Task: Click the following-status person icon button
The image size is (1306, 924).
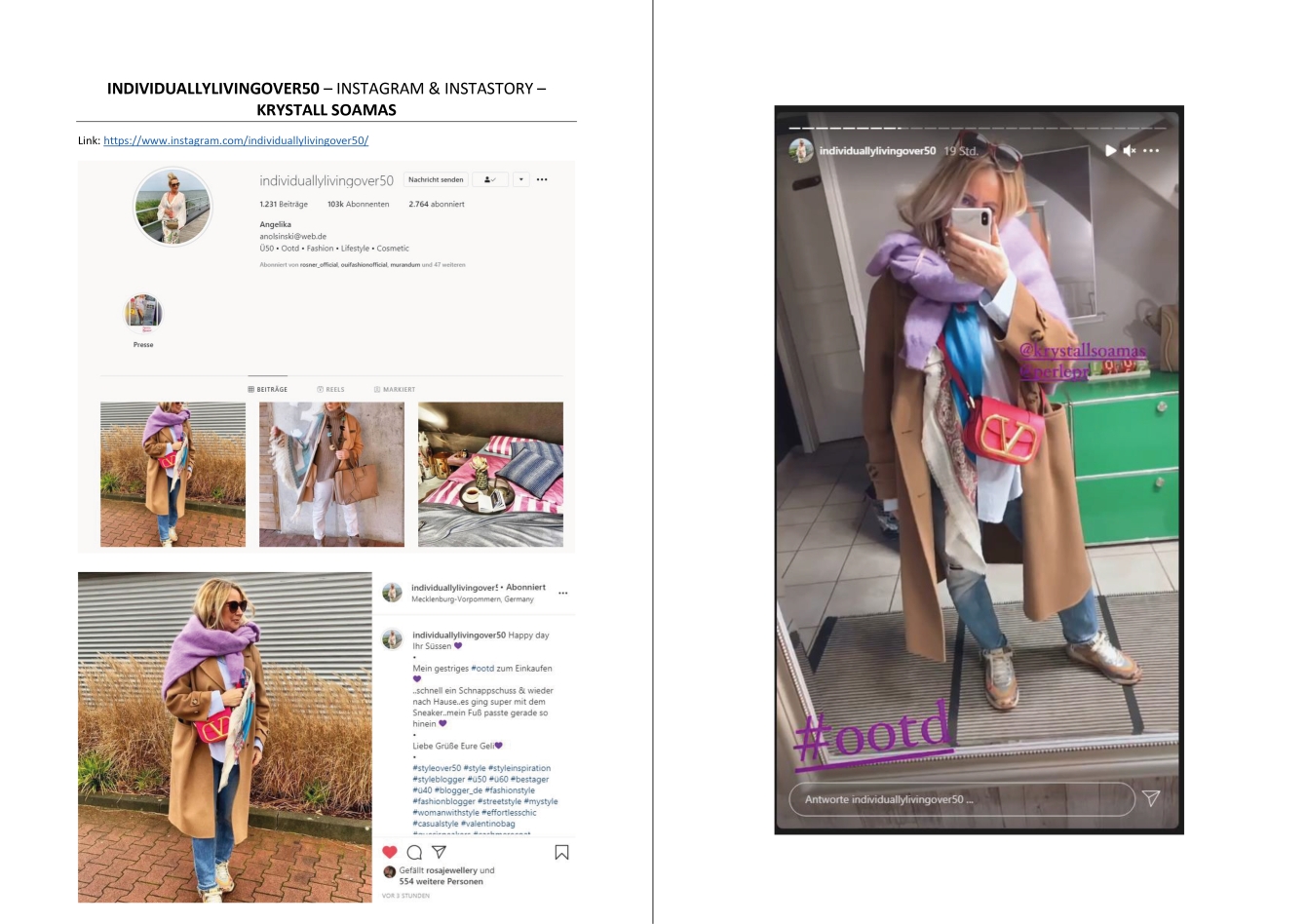Action: pos(490,179)
